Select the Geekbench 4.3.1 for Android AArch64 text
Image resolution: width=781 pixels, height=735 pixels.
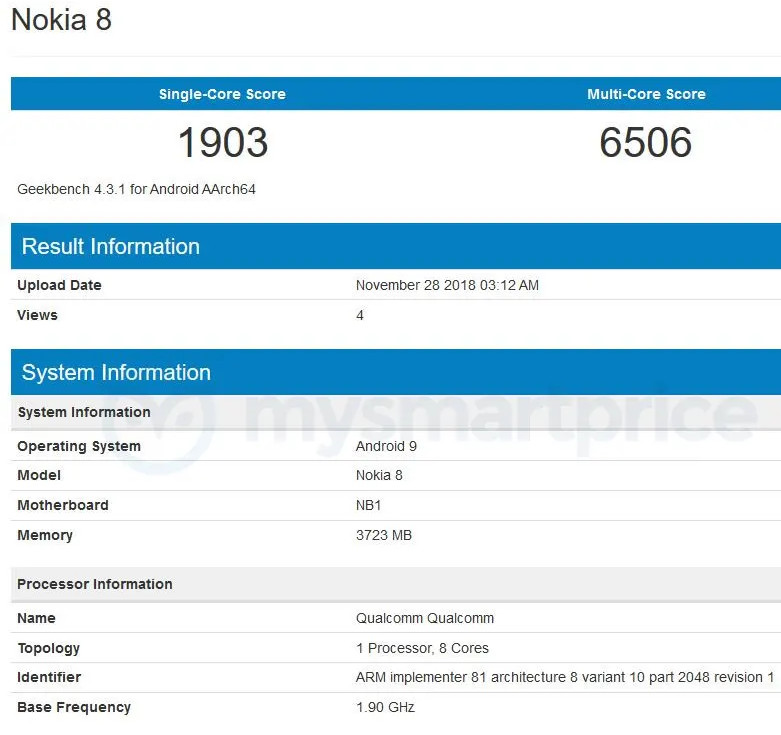136,189
